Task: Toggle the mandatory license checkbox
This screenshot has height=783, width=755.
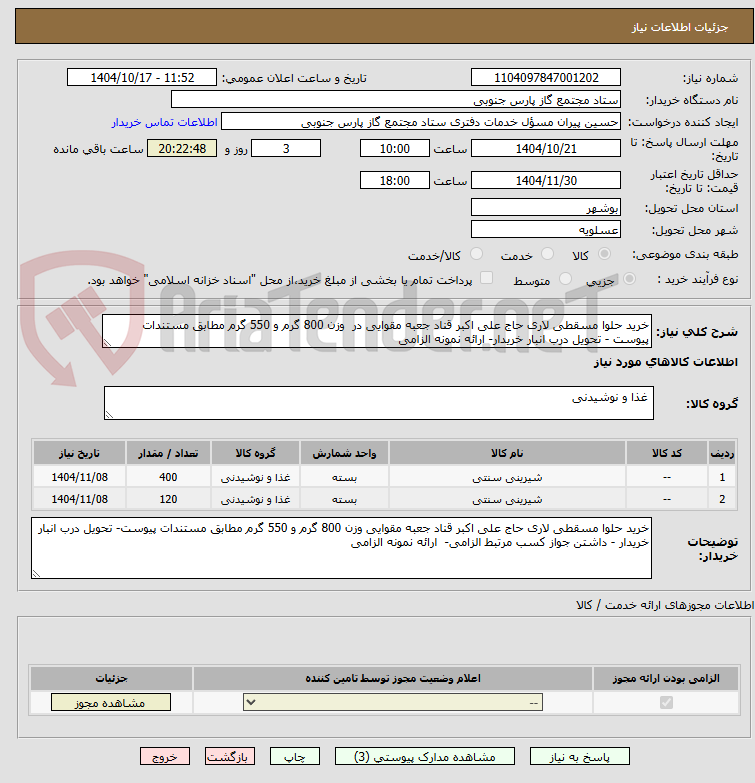Action: pos(666,703)
